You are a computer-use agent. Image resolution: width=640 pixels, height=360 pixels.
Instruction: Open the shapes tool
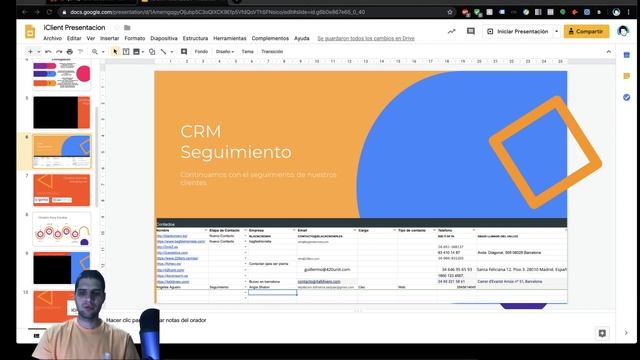(x=152, y=51)
